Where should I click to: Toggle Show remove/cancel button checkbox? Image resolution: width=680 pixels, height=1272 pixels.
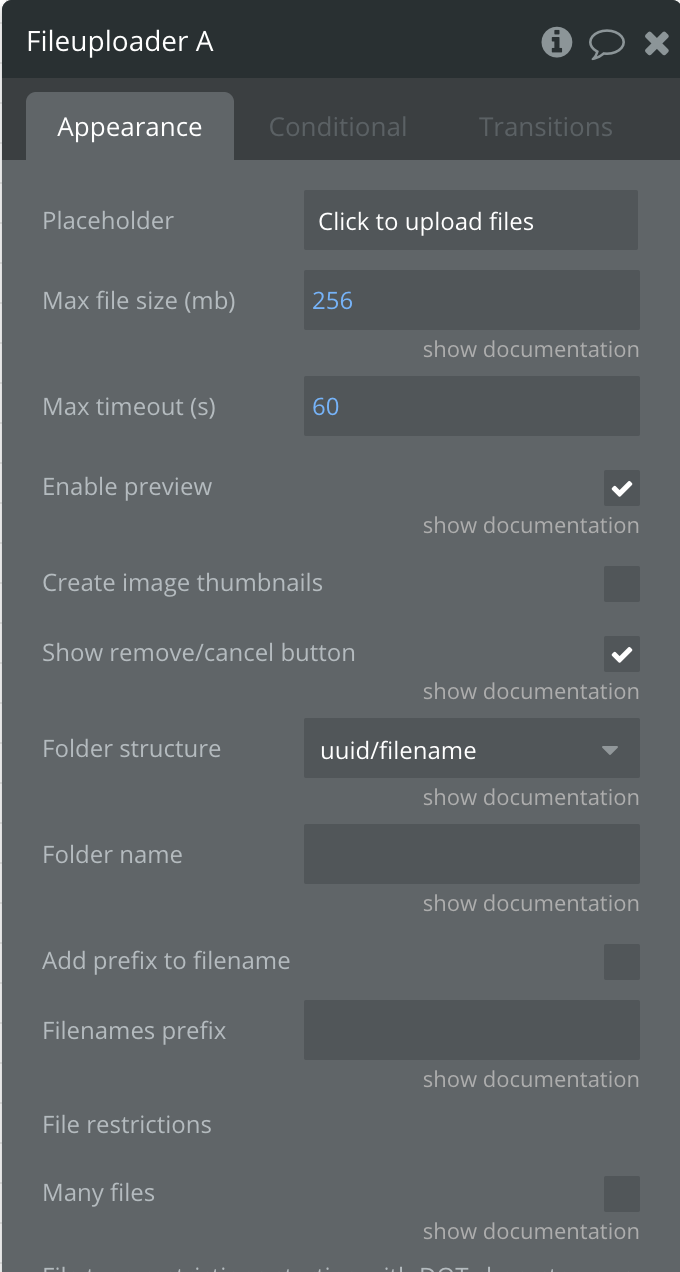pyautogui.click(x=621, y=654)
